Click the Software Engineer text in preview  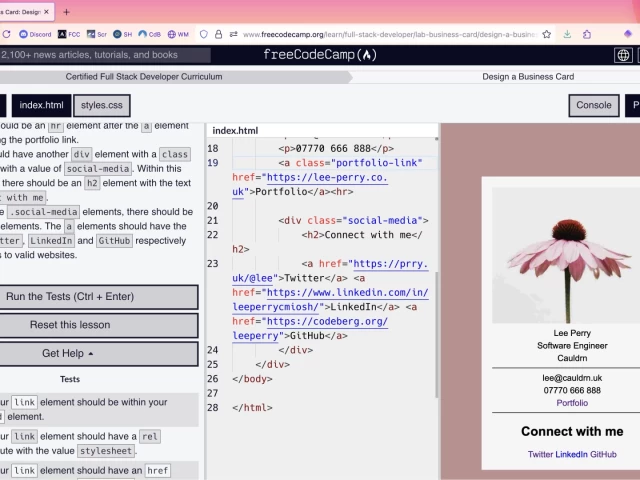(x=572, y=346)
